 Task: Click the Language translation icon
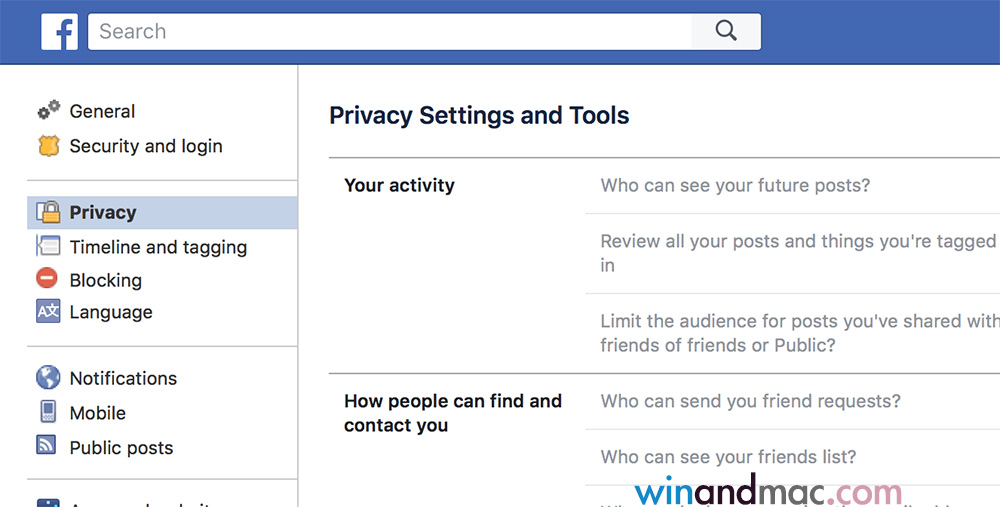48,312
